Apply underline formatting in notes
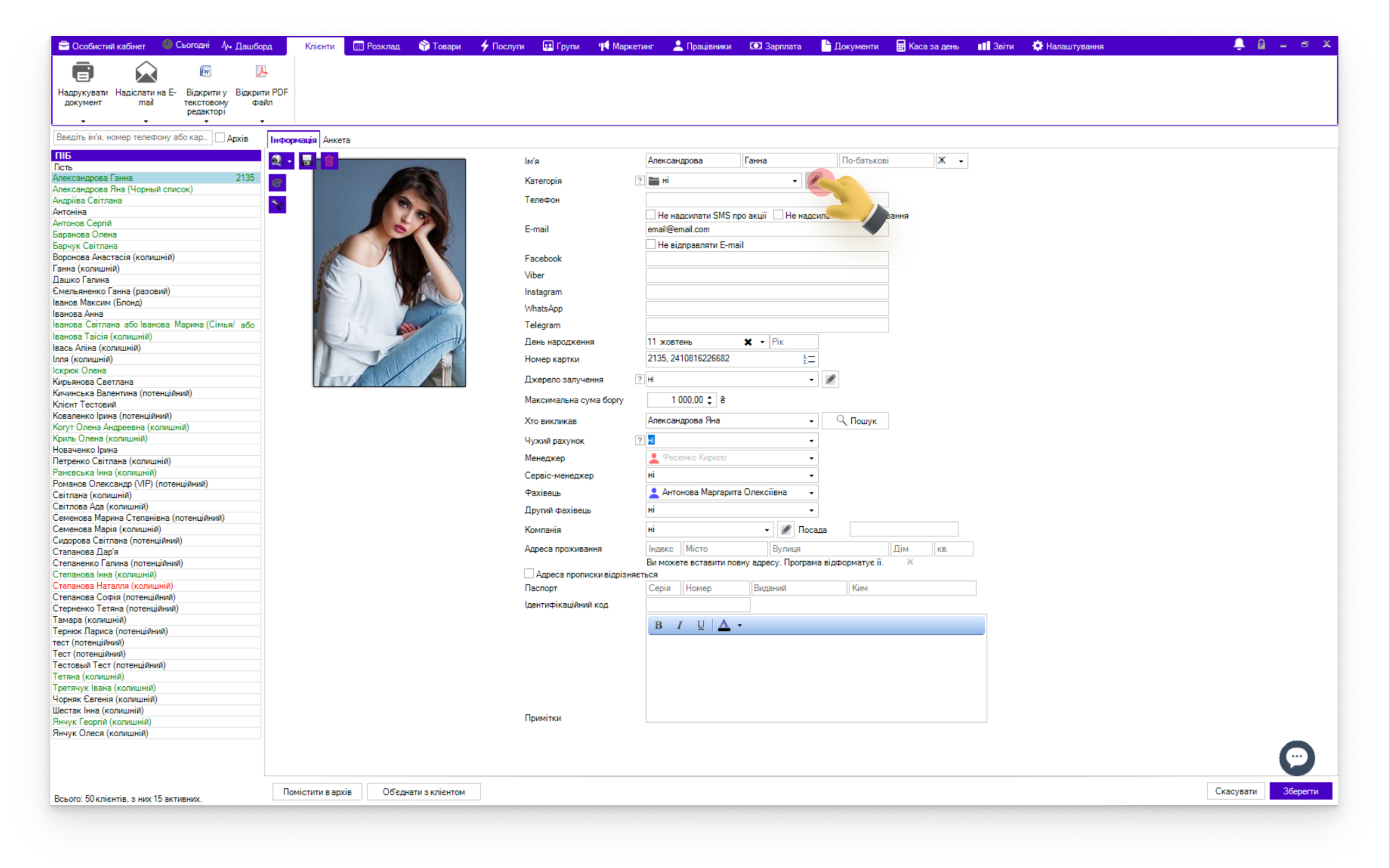 (701, 626)
